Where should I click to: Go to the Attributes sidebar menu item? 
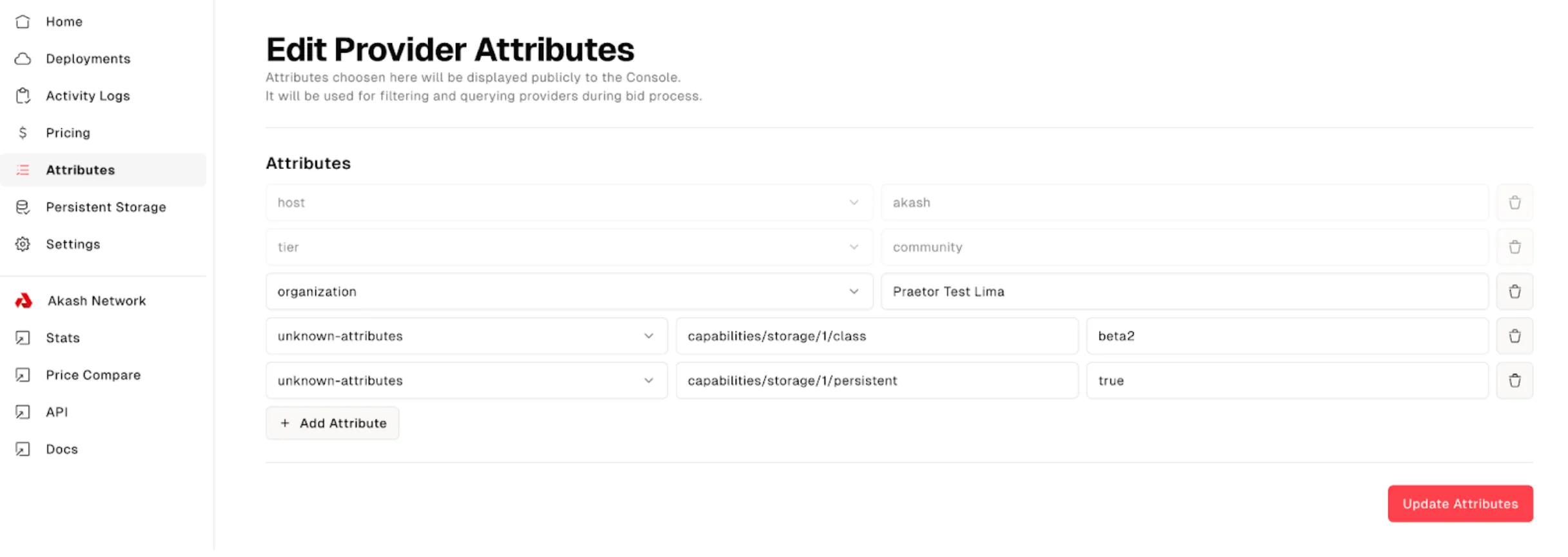(80, 170)
